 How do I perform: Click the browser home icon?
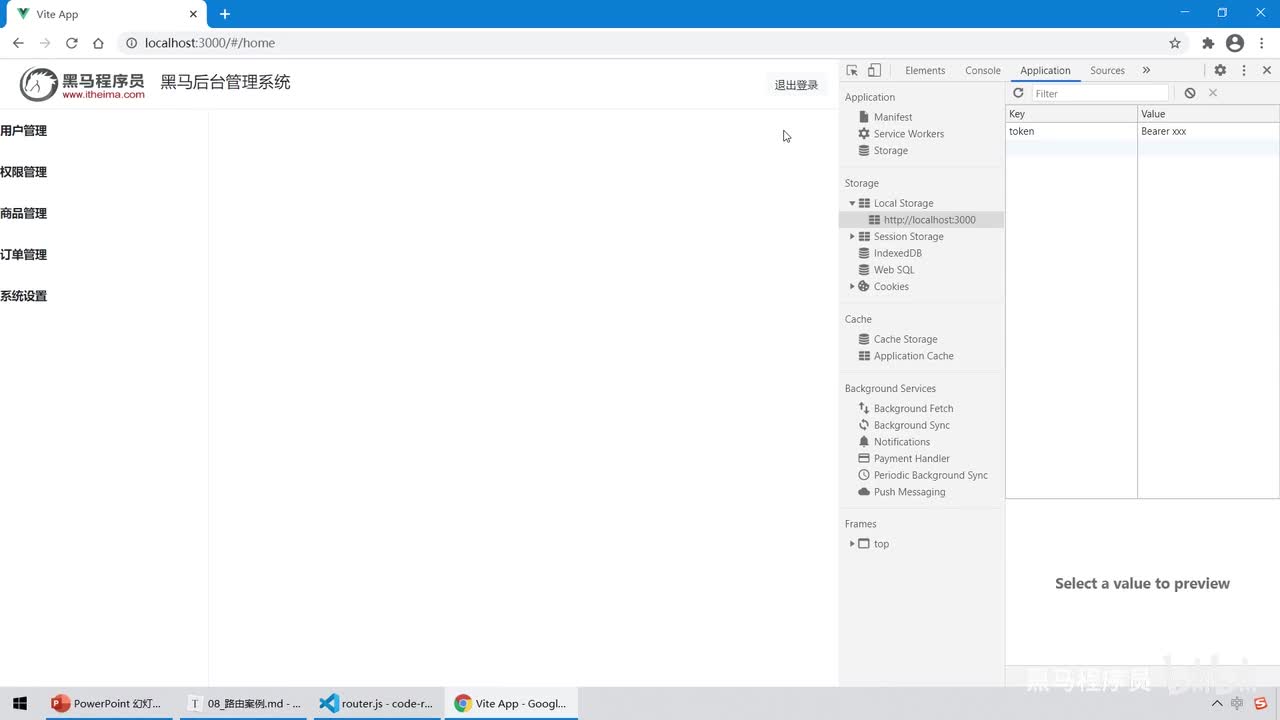[98, 43]
